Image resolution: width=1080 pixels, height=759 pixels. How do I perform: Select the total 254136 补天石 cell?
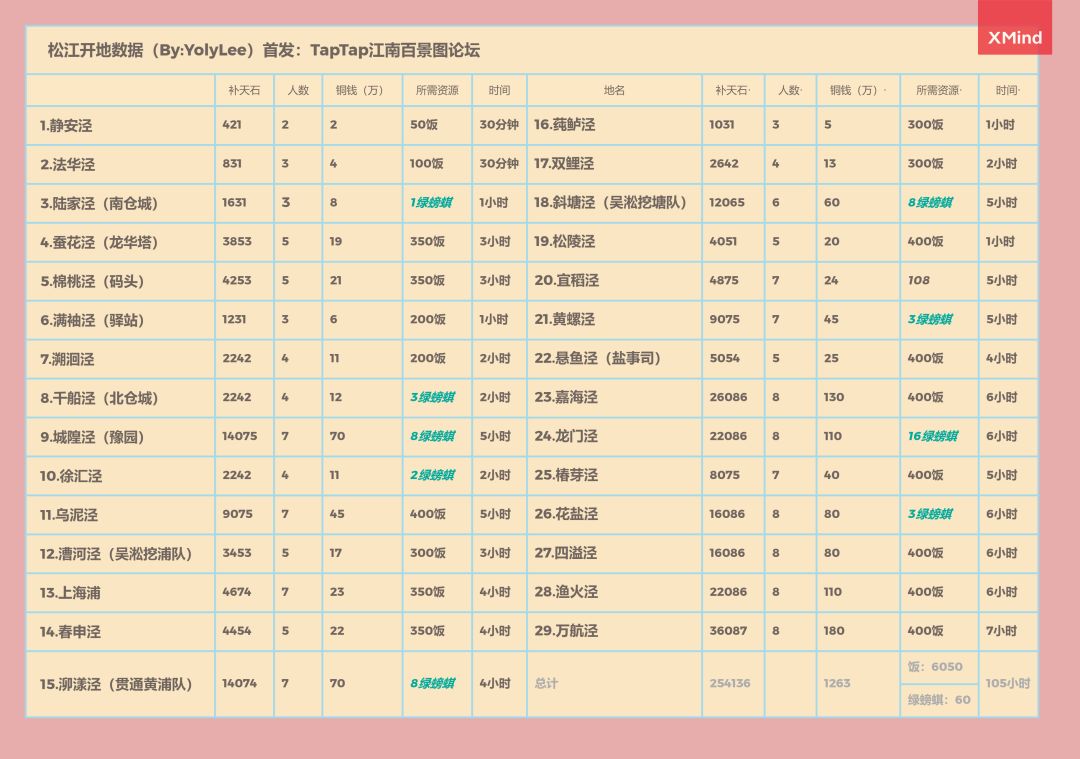point(730,684)
